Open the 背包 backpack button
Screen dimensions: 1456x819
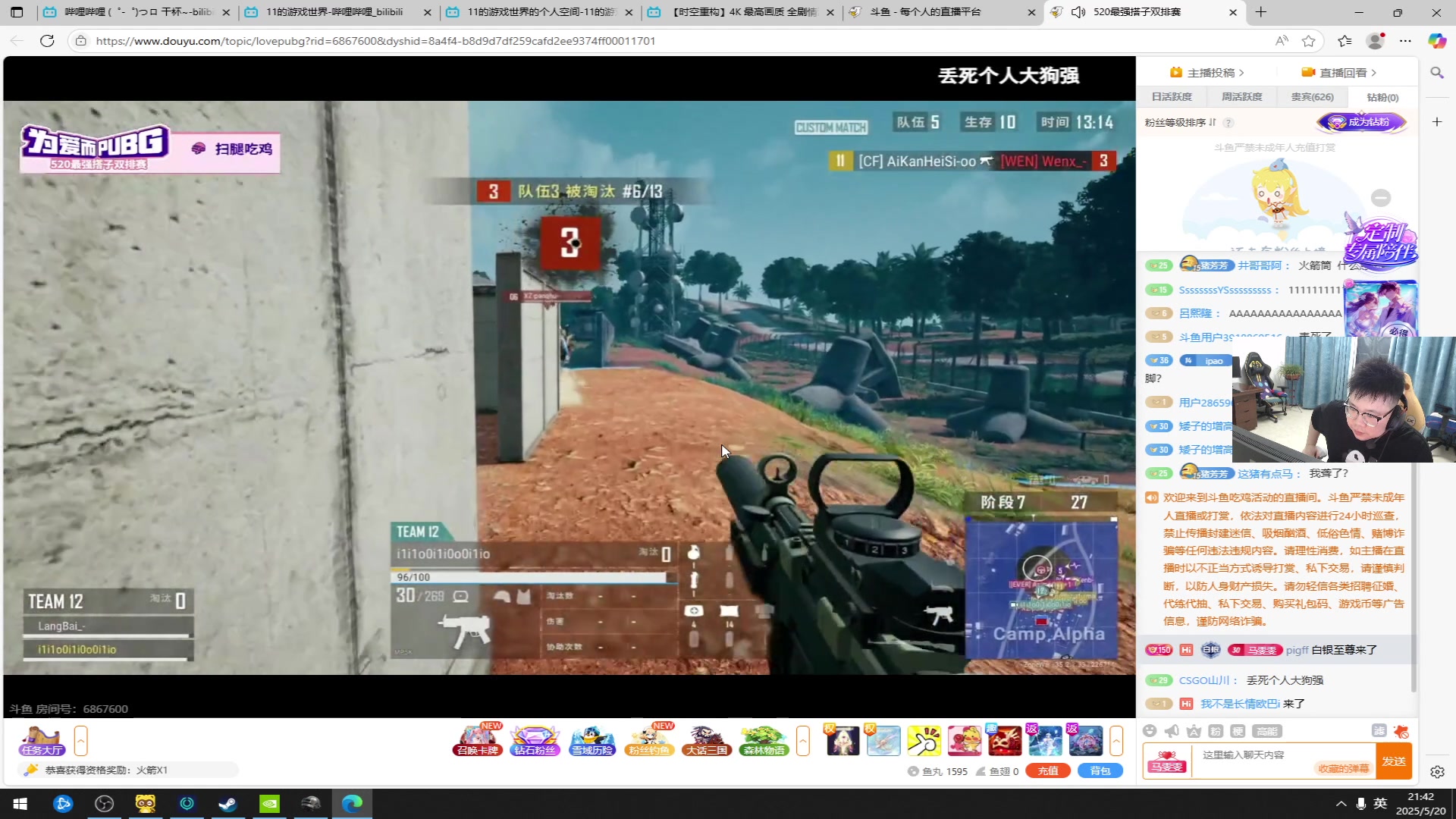[1100, 771]
